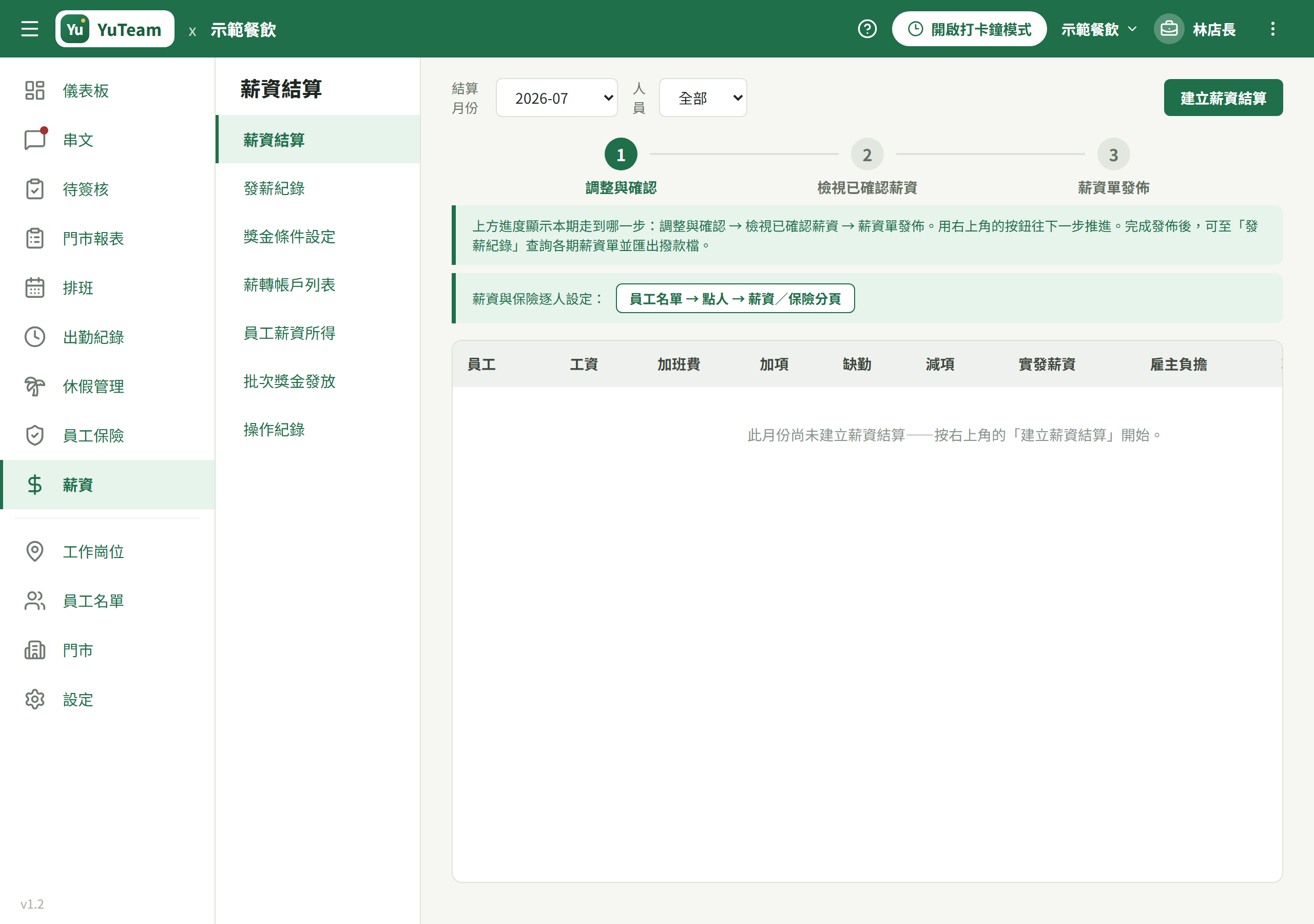The width and height of the screenshot is (1314, 924).
Task: Select step 1 調整與確認 circle
Action: pos(621,154)
